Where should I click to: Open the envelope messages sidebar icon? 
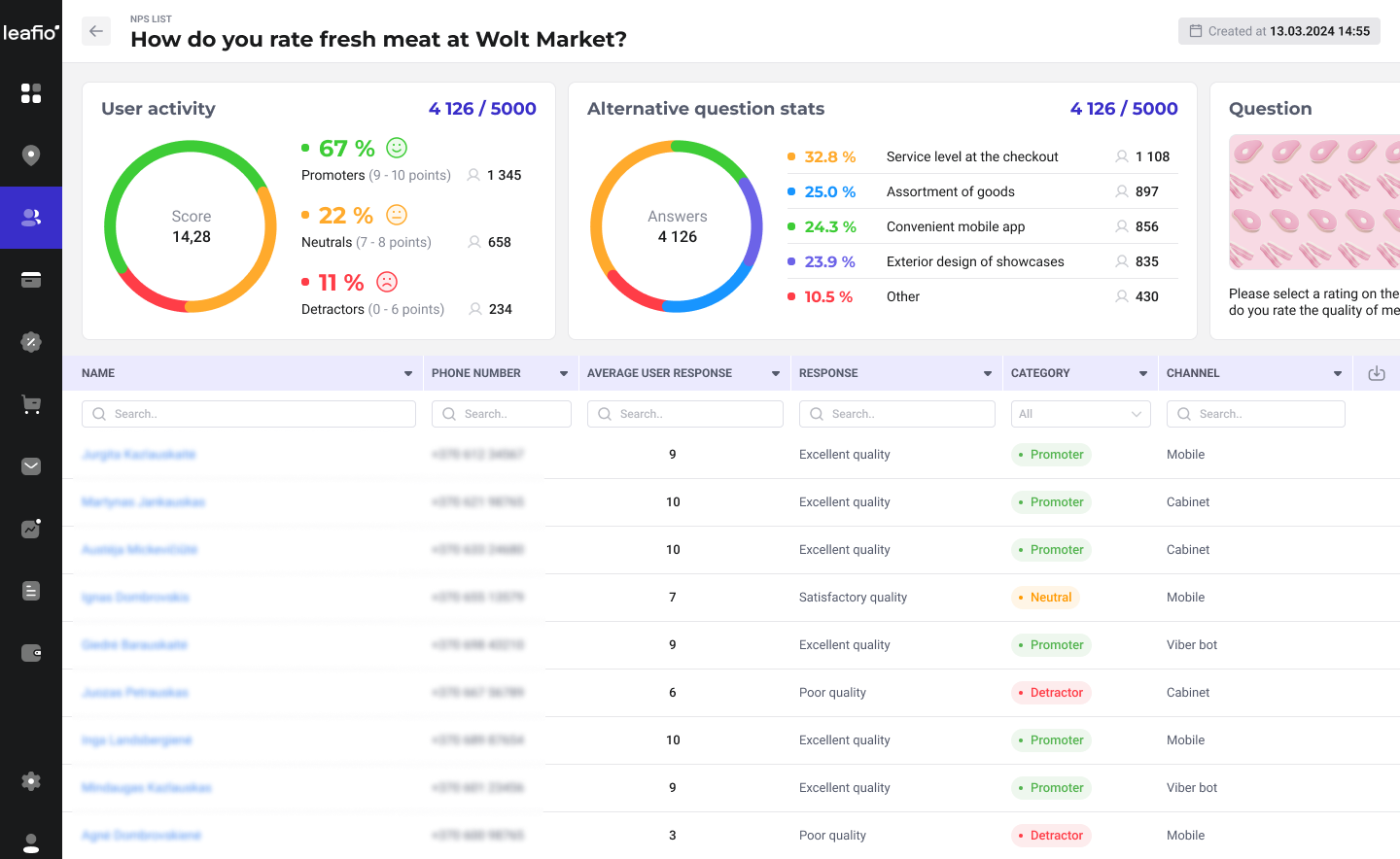point(31,466)
